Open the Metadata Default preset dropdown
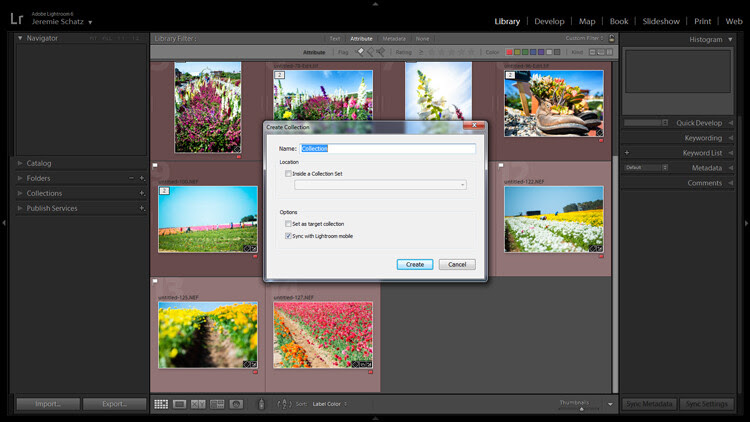The image size is (750, 422). tap(646, 168)
